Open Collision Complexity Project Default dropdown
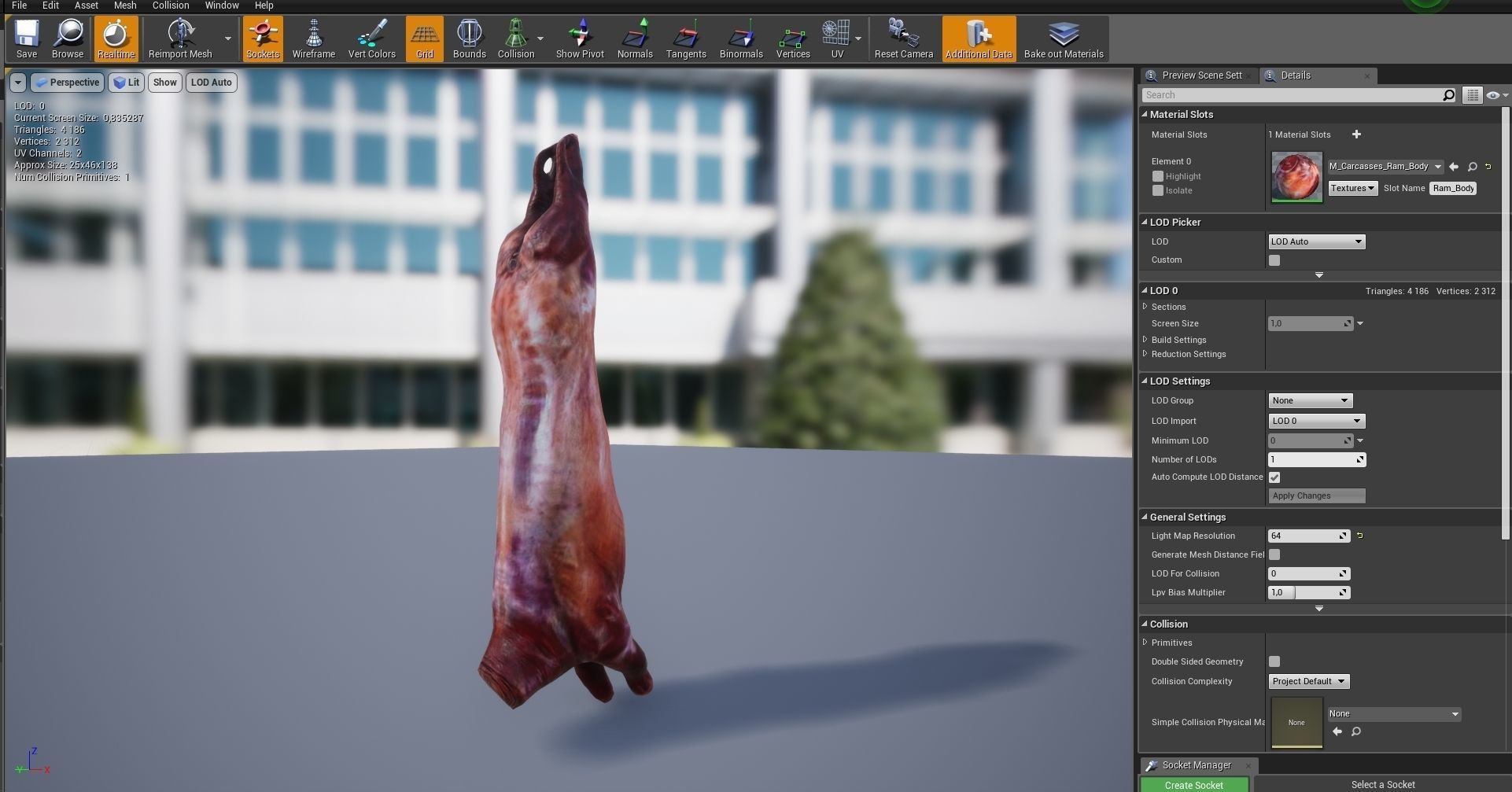Image resolution: width=1512 pixels, height=792 pixels. click(1308, 681)
